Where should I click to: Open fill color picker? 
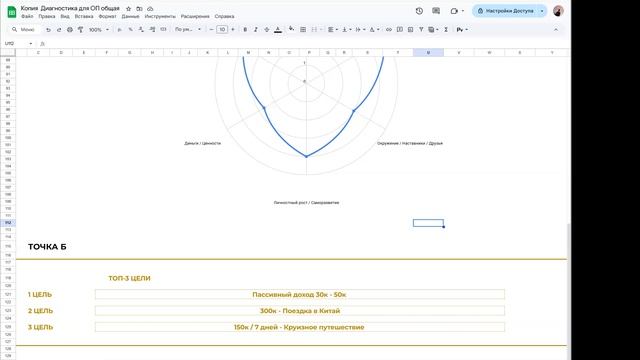(291, 29)
